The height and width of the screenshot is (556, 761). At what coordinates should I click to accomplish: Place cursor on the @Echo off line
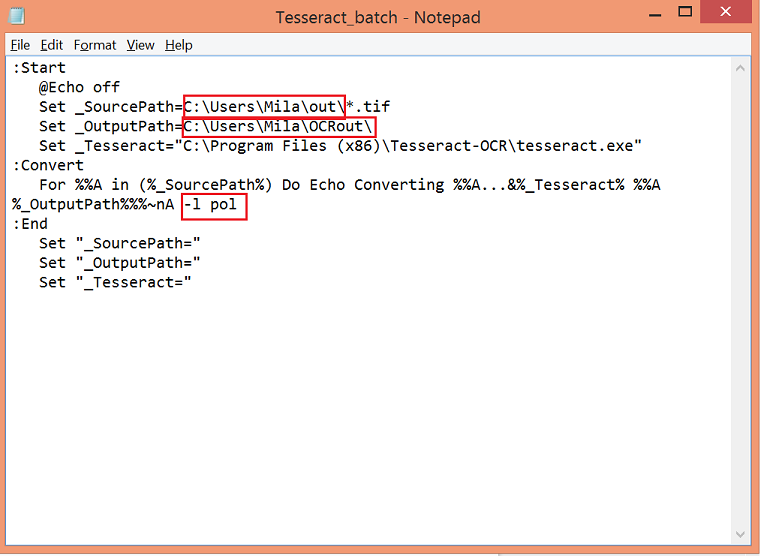[x=80, y=88]
